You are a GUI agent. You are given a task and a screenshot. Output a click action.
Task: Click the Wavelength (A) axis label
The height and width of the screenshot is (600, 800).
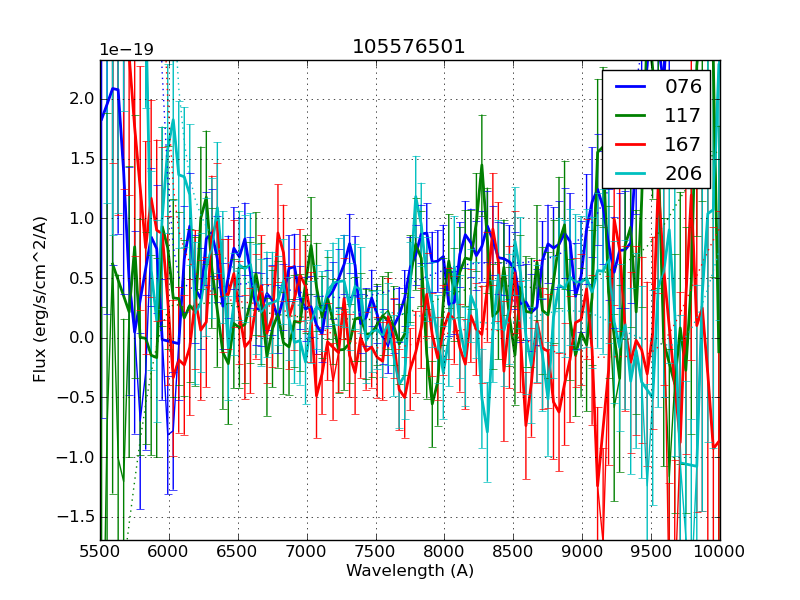(x=410, y=571)
